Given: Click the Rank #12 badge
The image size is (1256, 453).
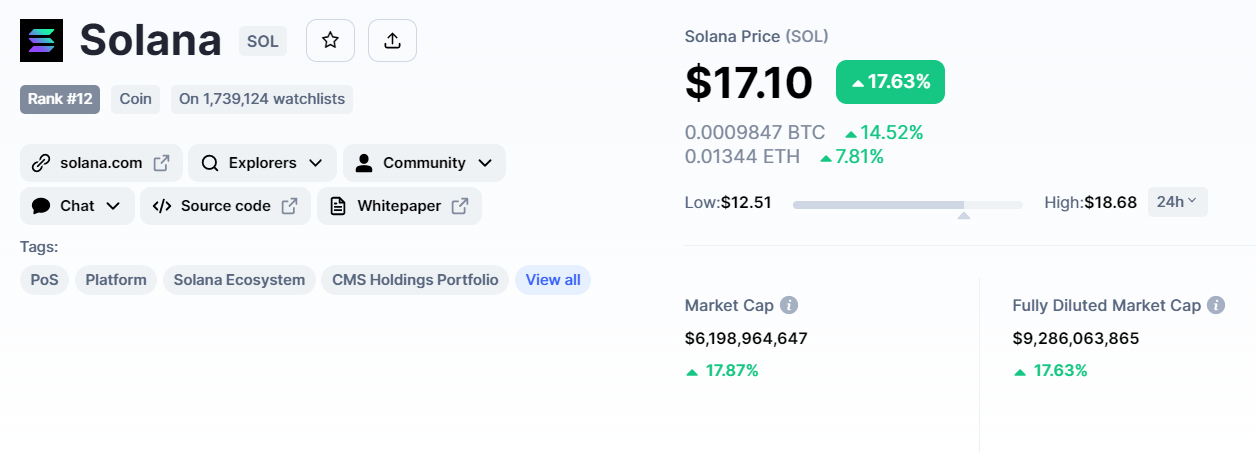Looking at the screenshot, I should (60, 99).
